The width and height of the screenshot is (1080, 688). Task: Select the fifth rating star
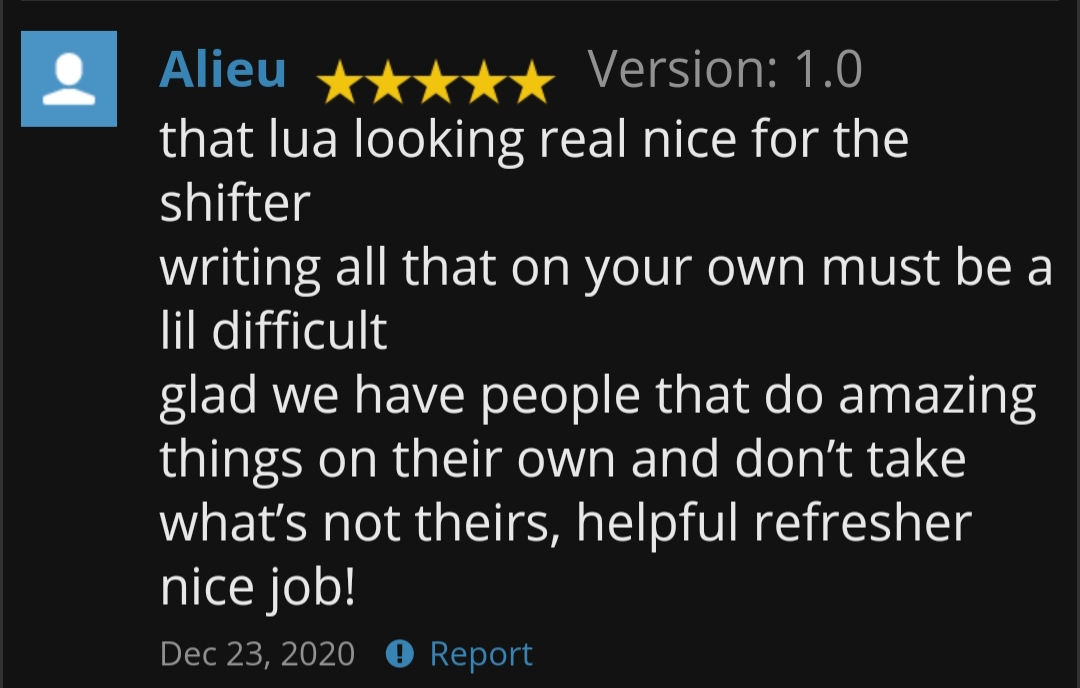click(532, 81)
